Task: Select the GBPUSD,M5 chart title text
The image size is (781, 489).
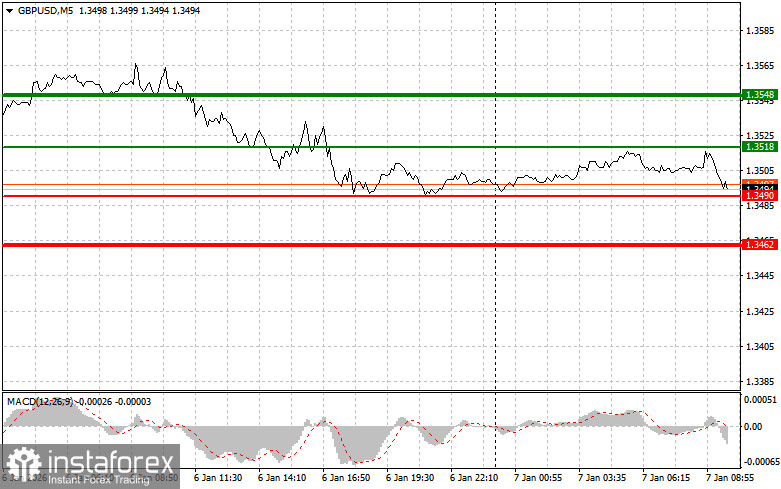Action: (45, 10)
